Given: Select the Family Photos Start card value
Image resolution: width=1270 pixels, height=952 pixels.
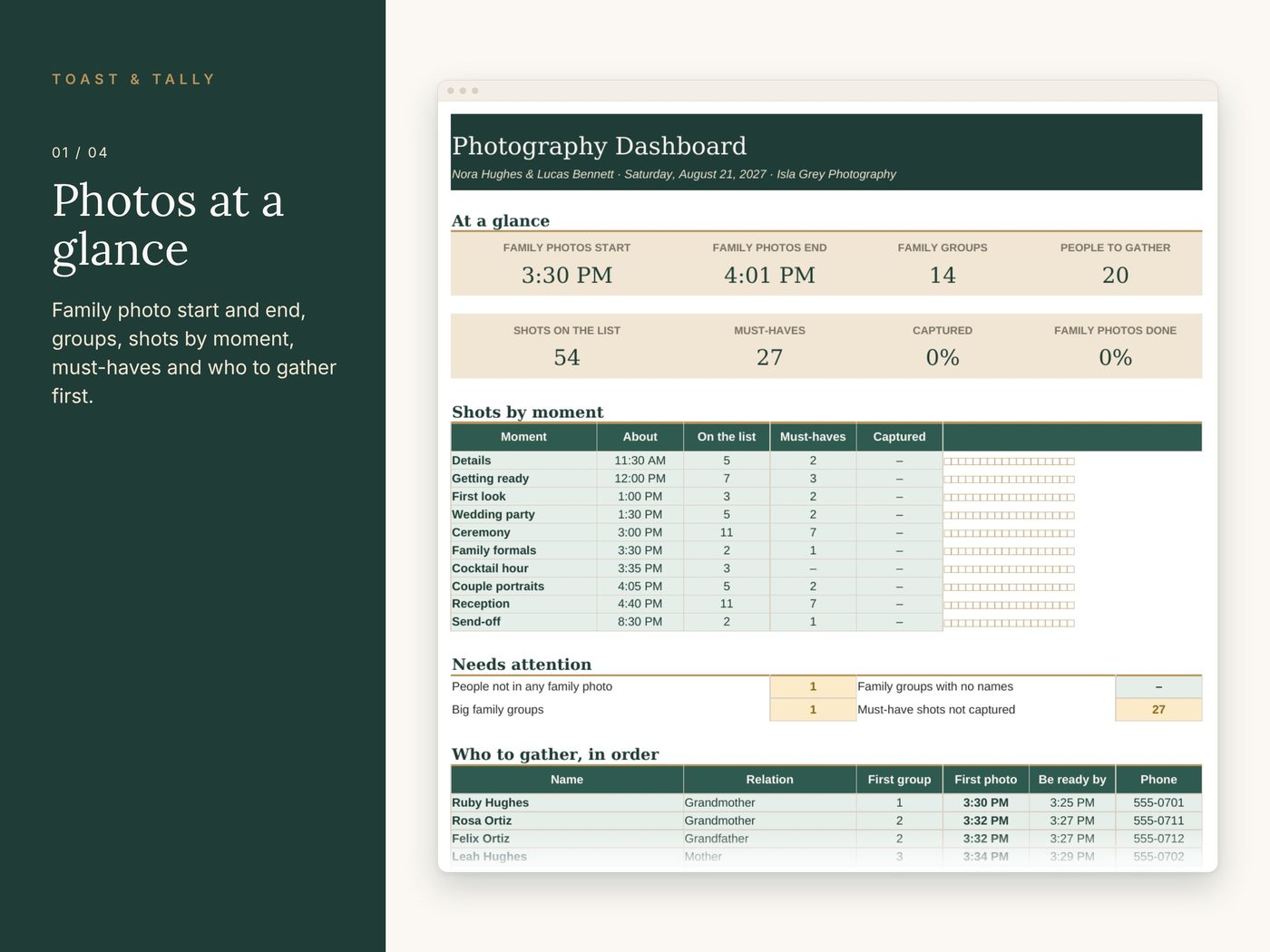Looking at the screenshot, I should click(567, 275).
